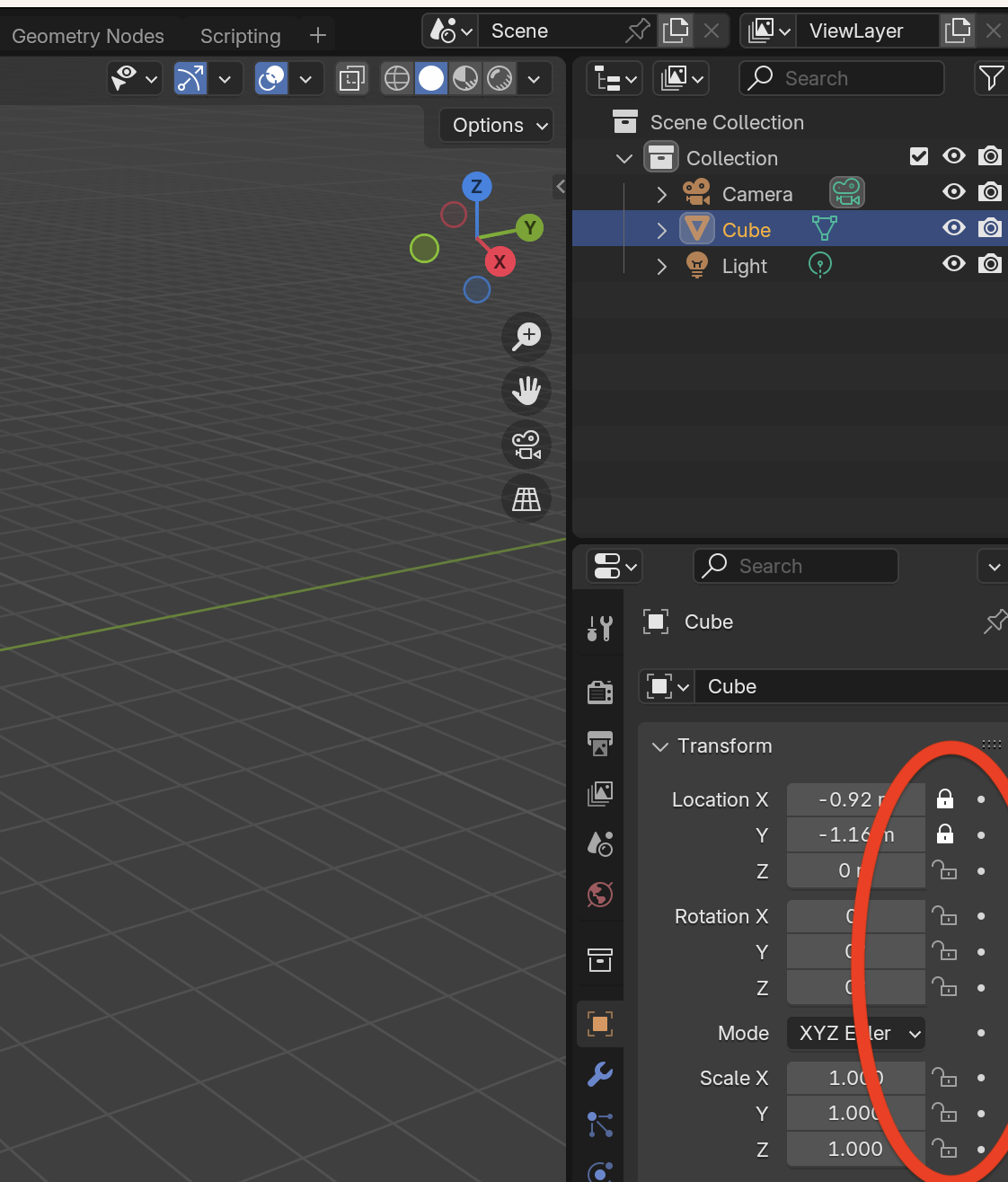Image resolution: width=1008 pixels, height=1182 pixels.
Task: Uncheck the Collection exclude checkbox
Action: [x=919, y=156]
